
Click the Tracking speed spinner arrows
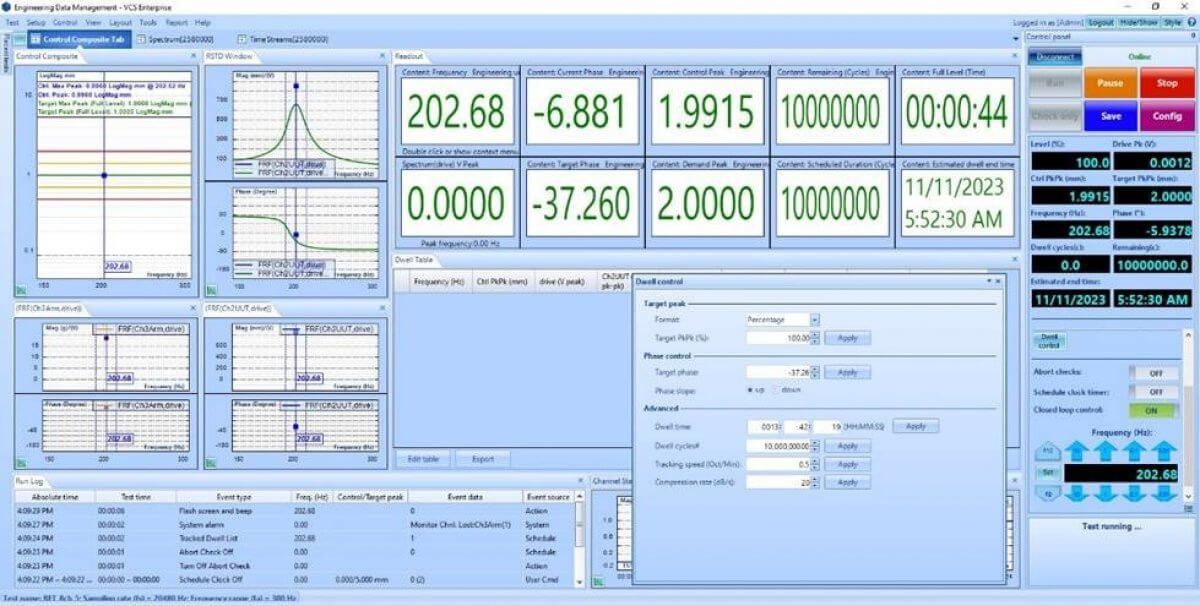[x=815, y=464]
